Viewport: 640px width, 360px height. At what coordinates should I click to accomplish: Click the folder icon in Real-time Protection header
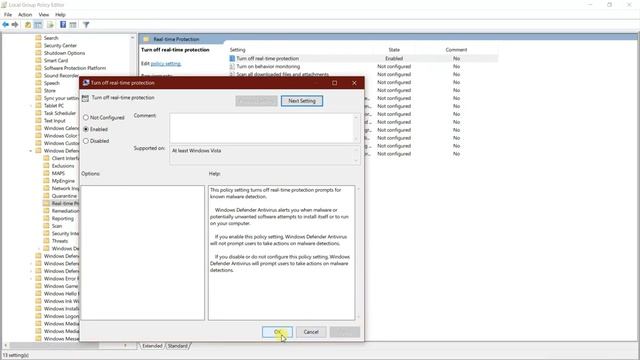point(146,39)
